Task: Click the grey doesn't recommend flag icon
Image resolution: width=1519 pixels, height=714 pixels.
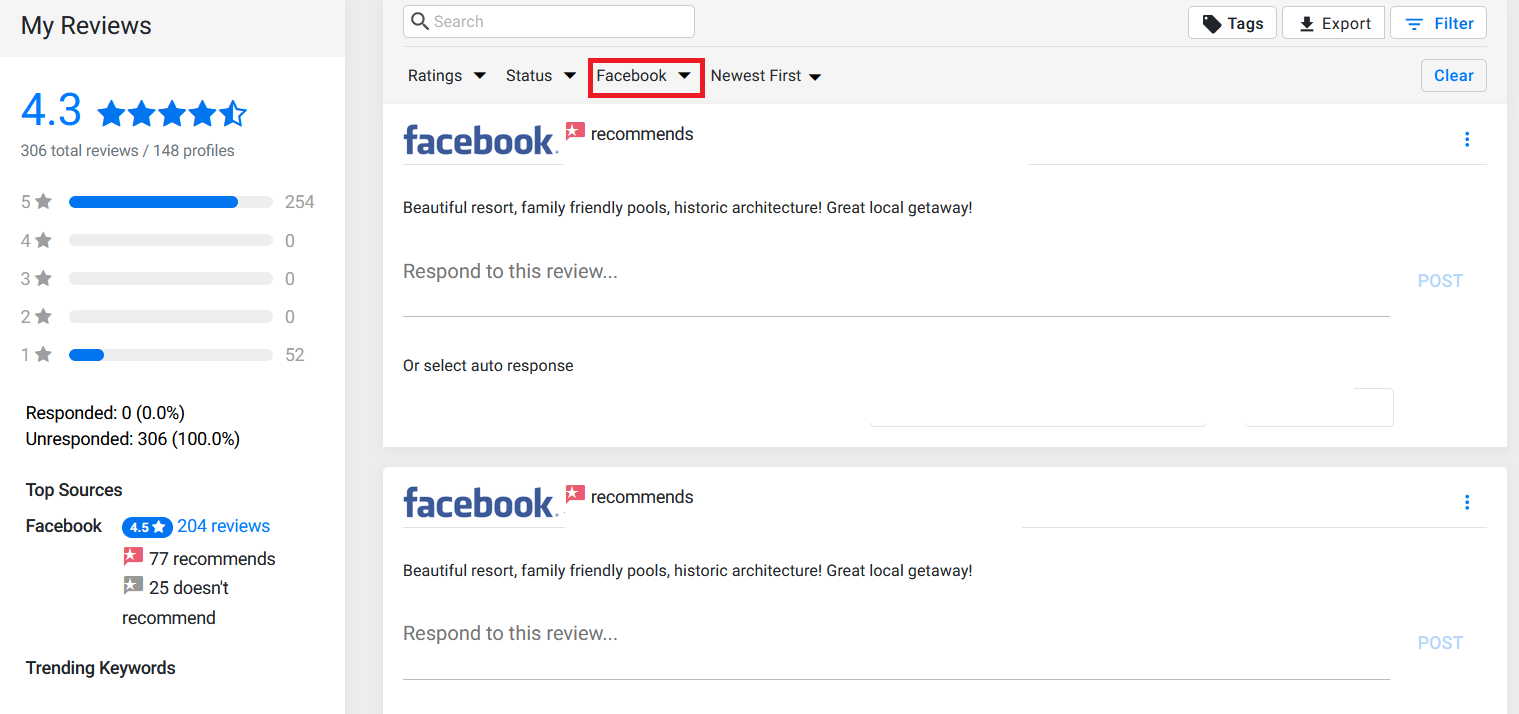Action: (x=133, y=585)
